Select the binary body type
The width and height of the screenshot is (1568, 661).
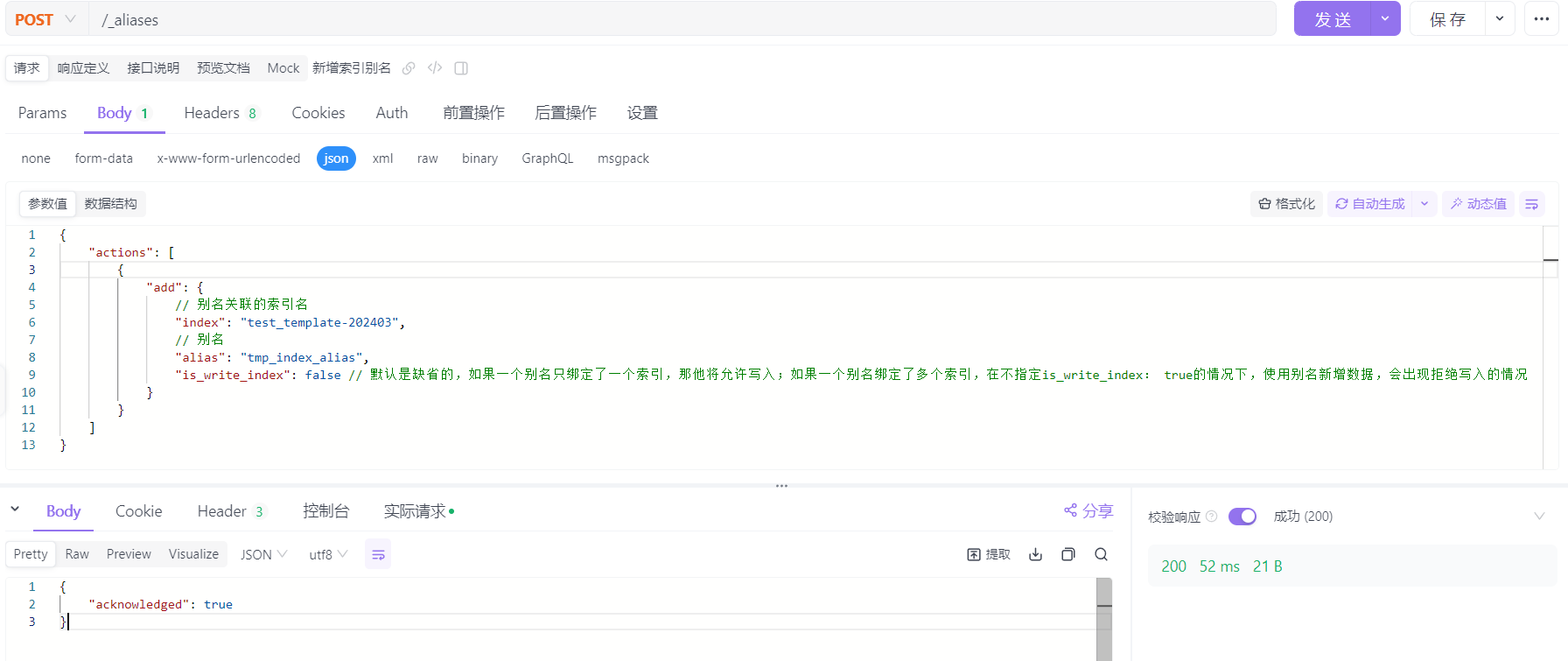[479, 158]
